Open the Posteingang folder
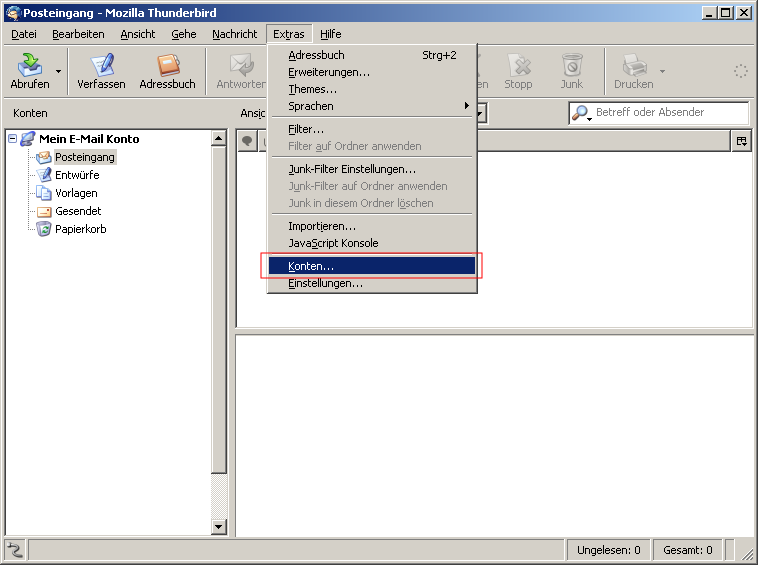This screenshot has width=758, height=565. click(x=85, y=157)
